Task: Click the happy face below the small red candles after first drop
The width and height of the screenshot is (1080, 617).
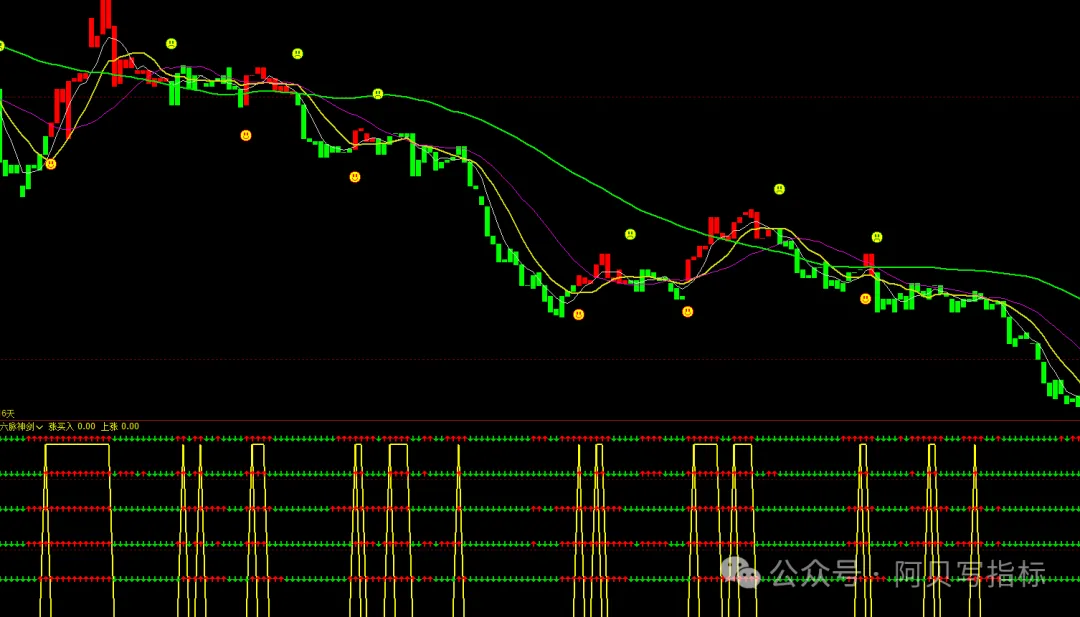Action: [x=355, y=177]
